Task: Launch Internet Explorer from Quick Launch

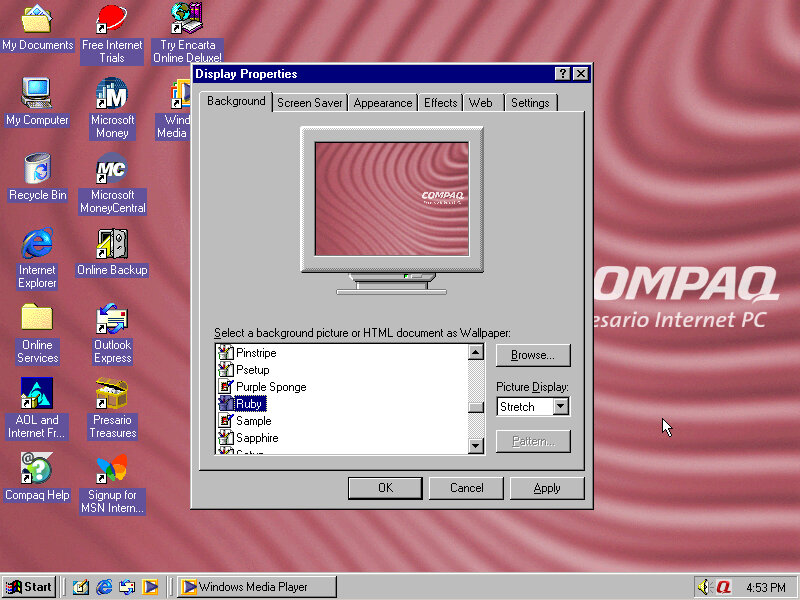Action: (103, 587)
